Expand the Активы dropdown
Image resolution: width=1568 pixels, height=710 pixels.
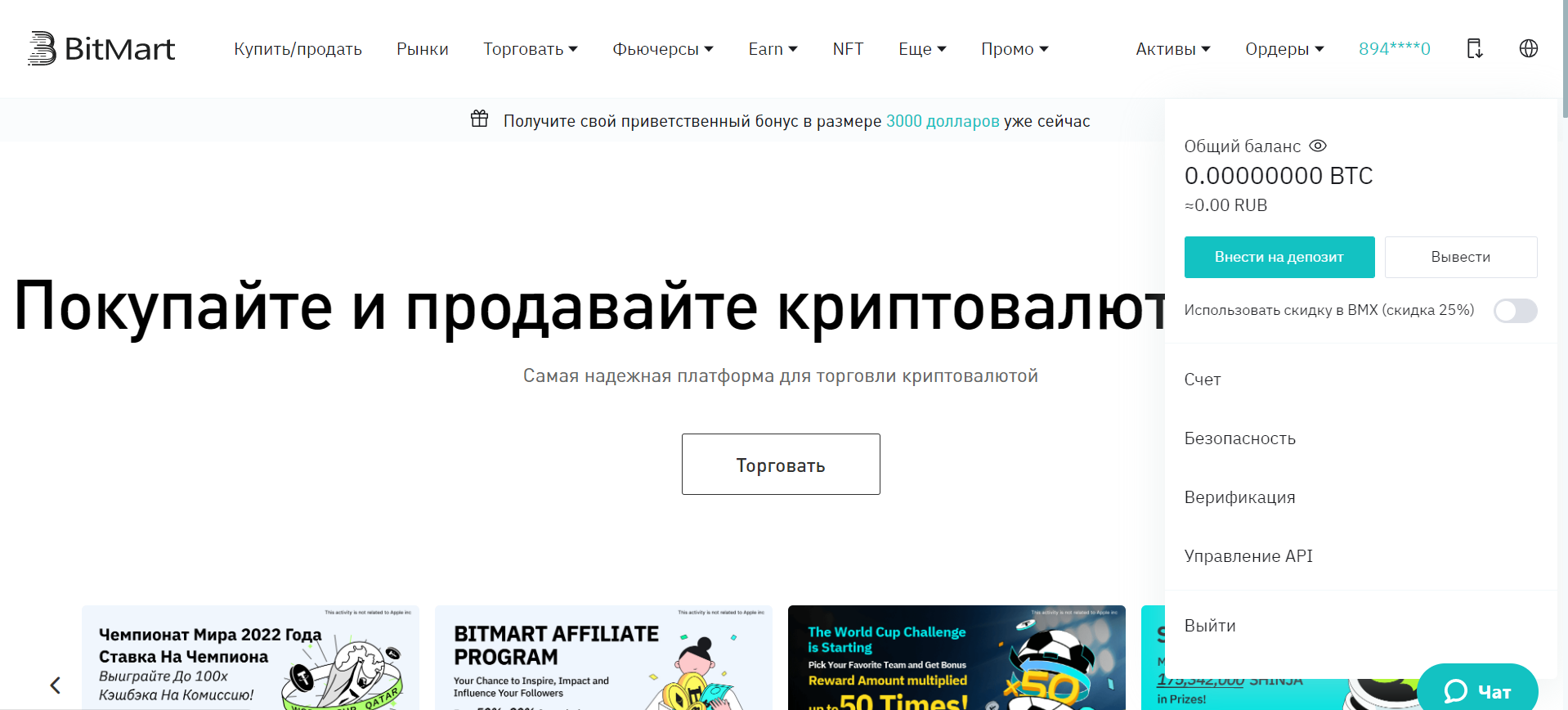click(1173, 49)
